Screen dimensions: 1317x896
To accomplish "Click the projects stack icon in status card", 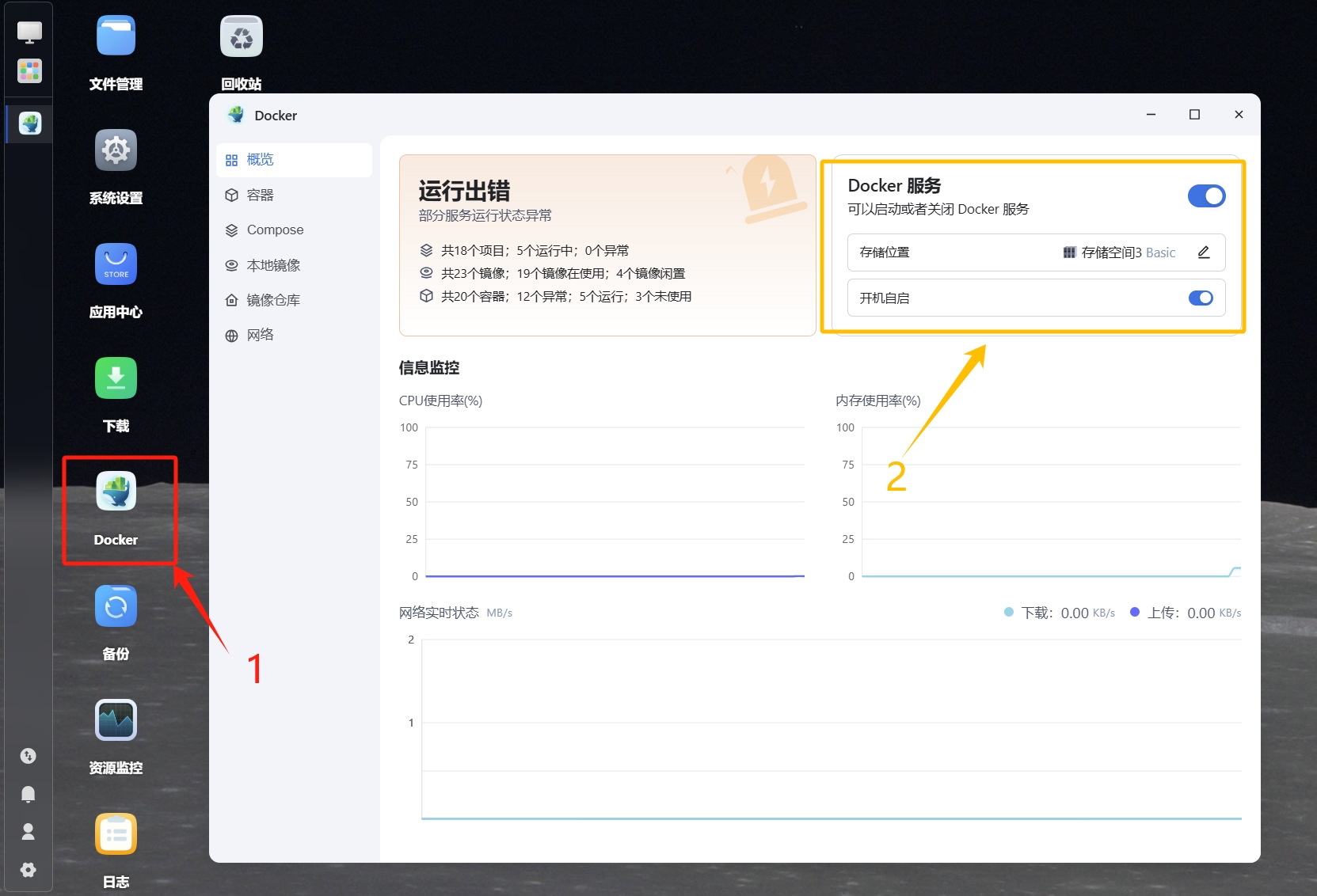I will tap(426, 250).
